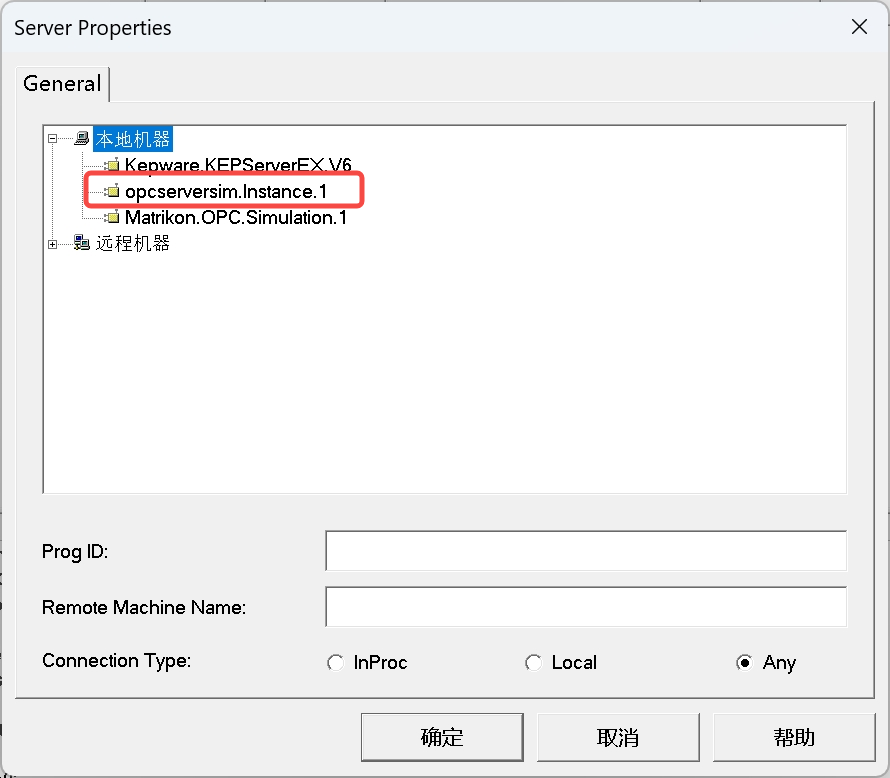Select the InProc connection type
This screenshot has height=778, width=890.
pyautogui.click(x=336, y=663)
